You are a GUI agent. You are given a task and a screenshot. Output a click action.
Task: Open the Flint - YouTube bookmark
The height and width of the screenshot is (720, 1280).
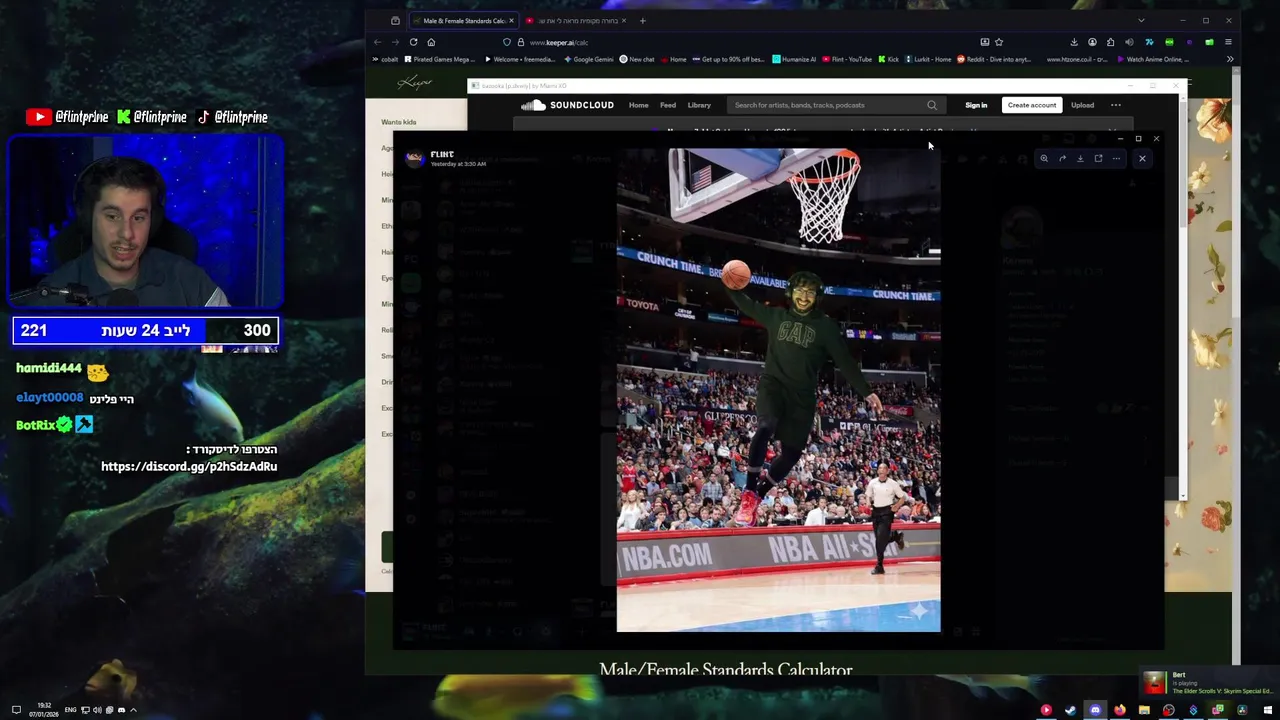tap(847, 59)
